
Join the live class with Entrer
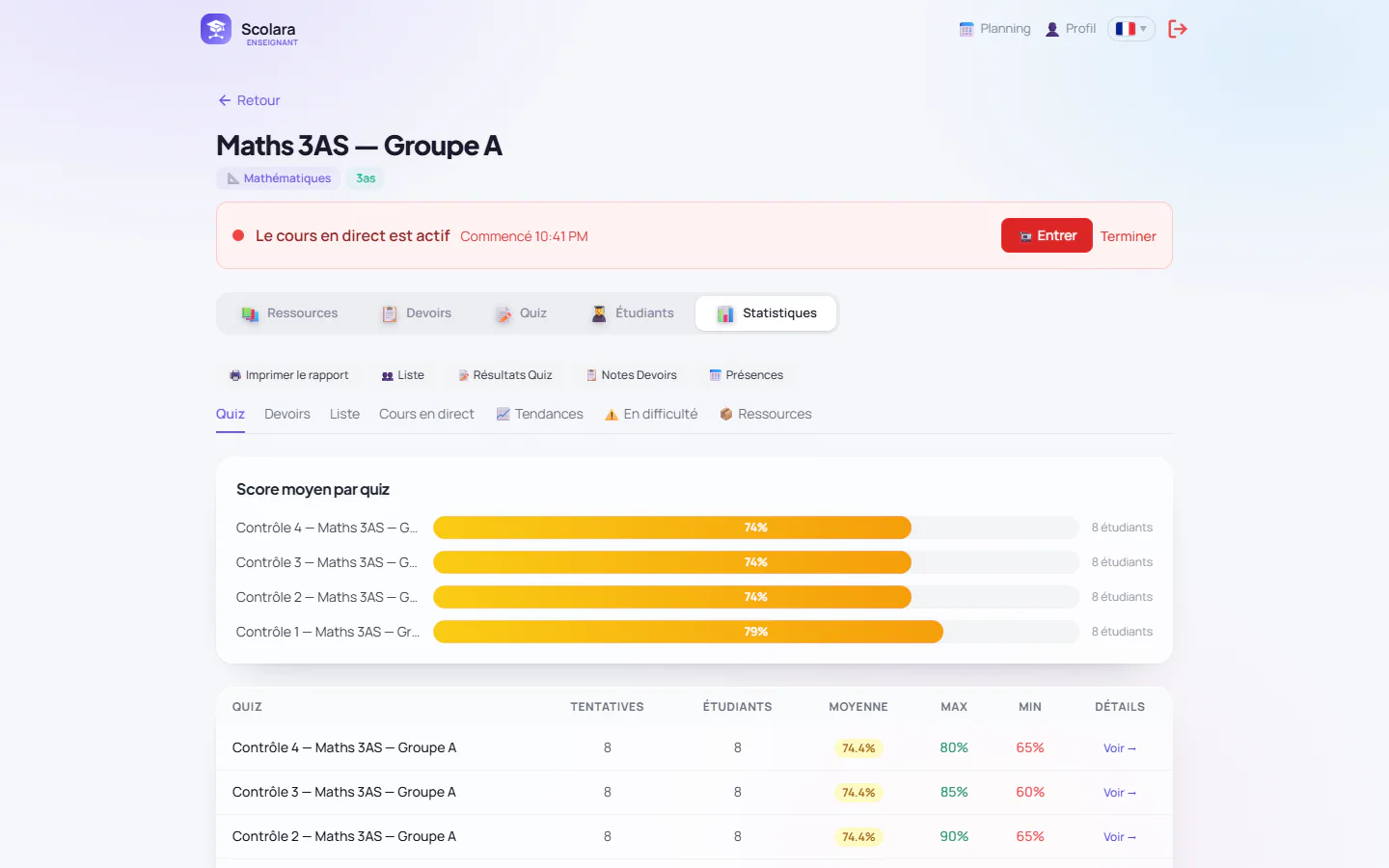pyautogui.click(x=1047, y=235)
